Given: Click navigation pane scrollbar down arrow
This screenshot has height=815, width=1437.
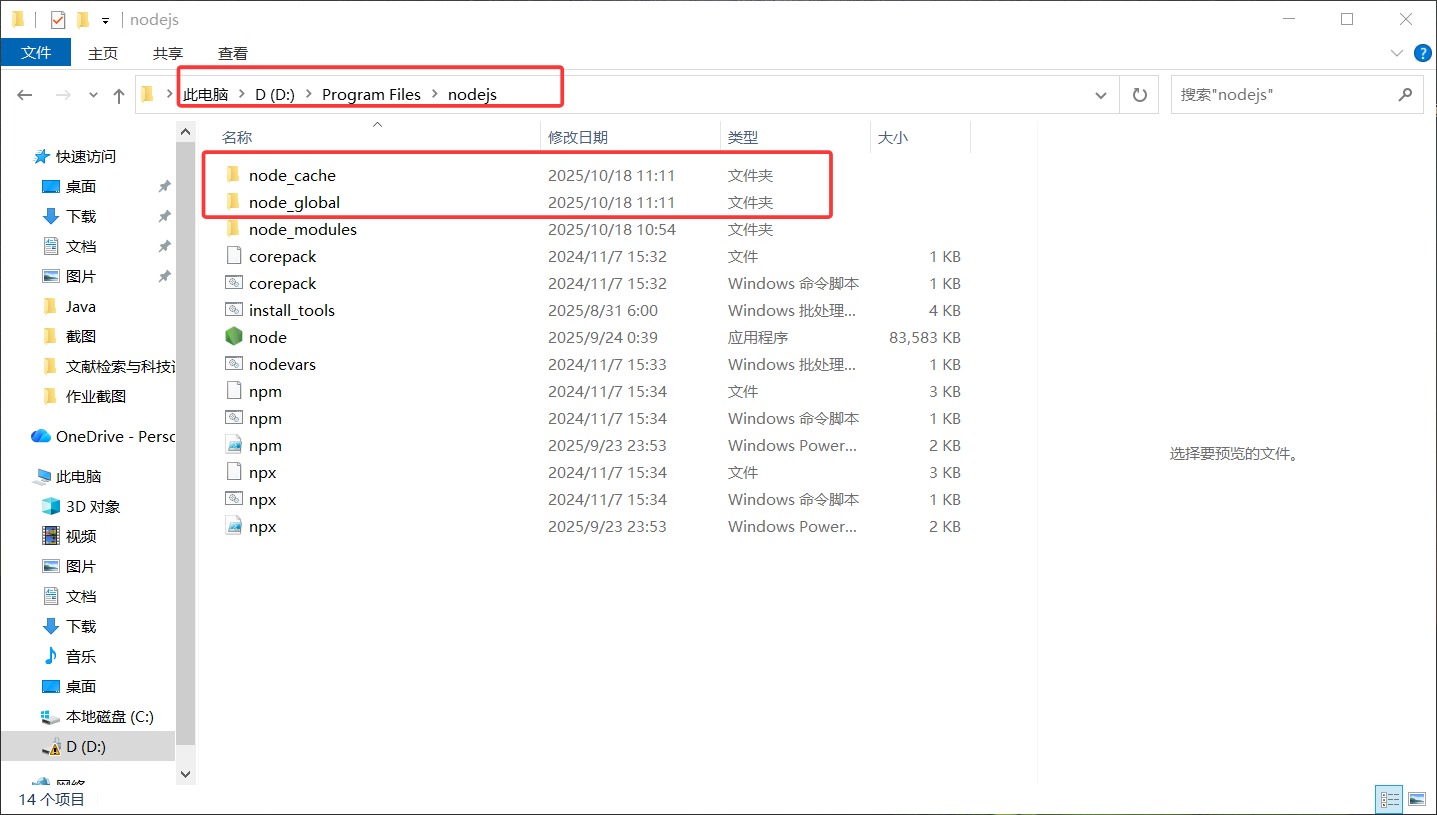Looking at the screenshot, I should point(186,773).
